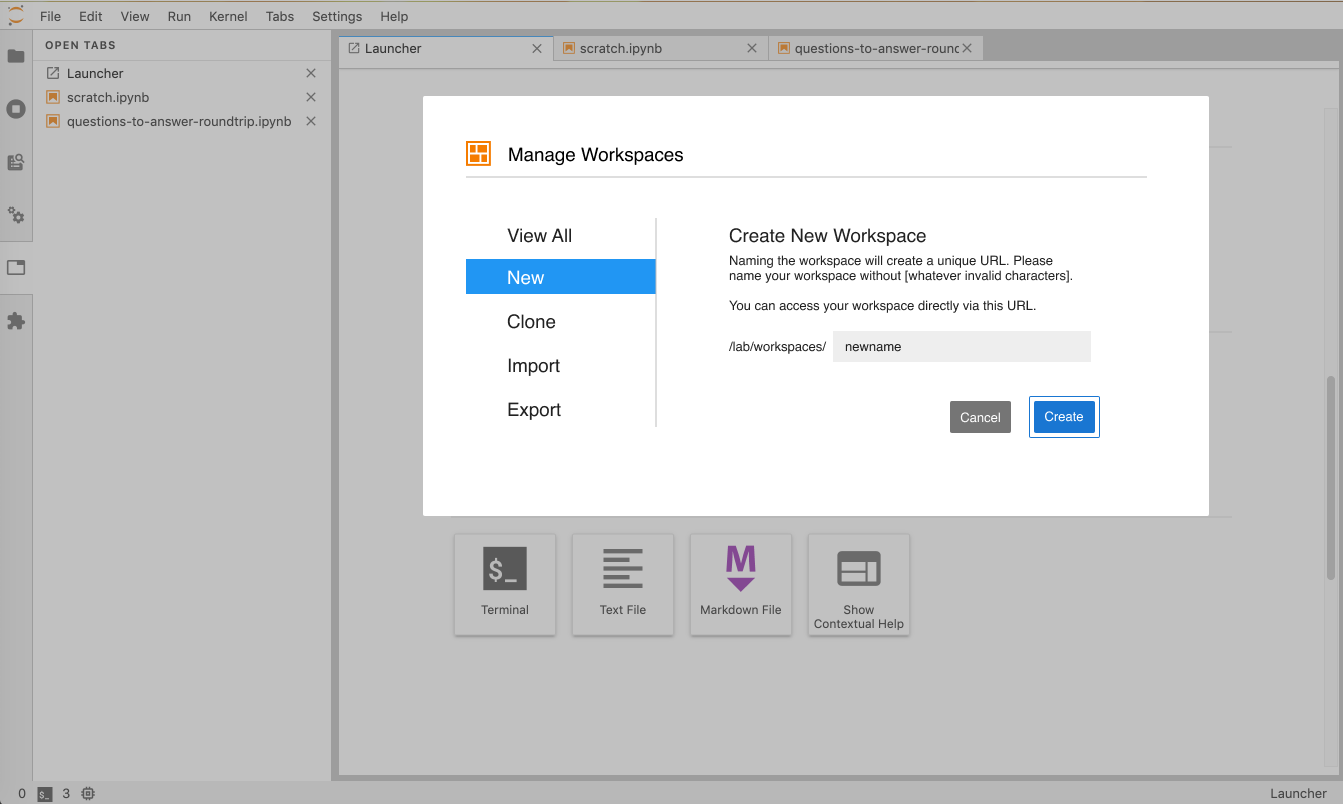The image size is (1343, 804).
Task: Click the OPEN TABS panel heading
Action: click(81, 45)
